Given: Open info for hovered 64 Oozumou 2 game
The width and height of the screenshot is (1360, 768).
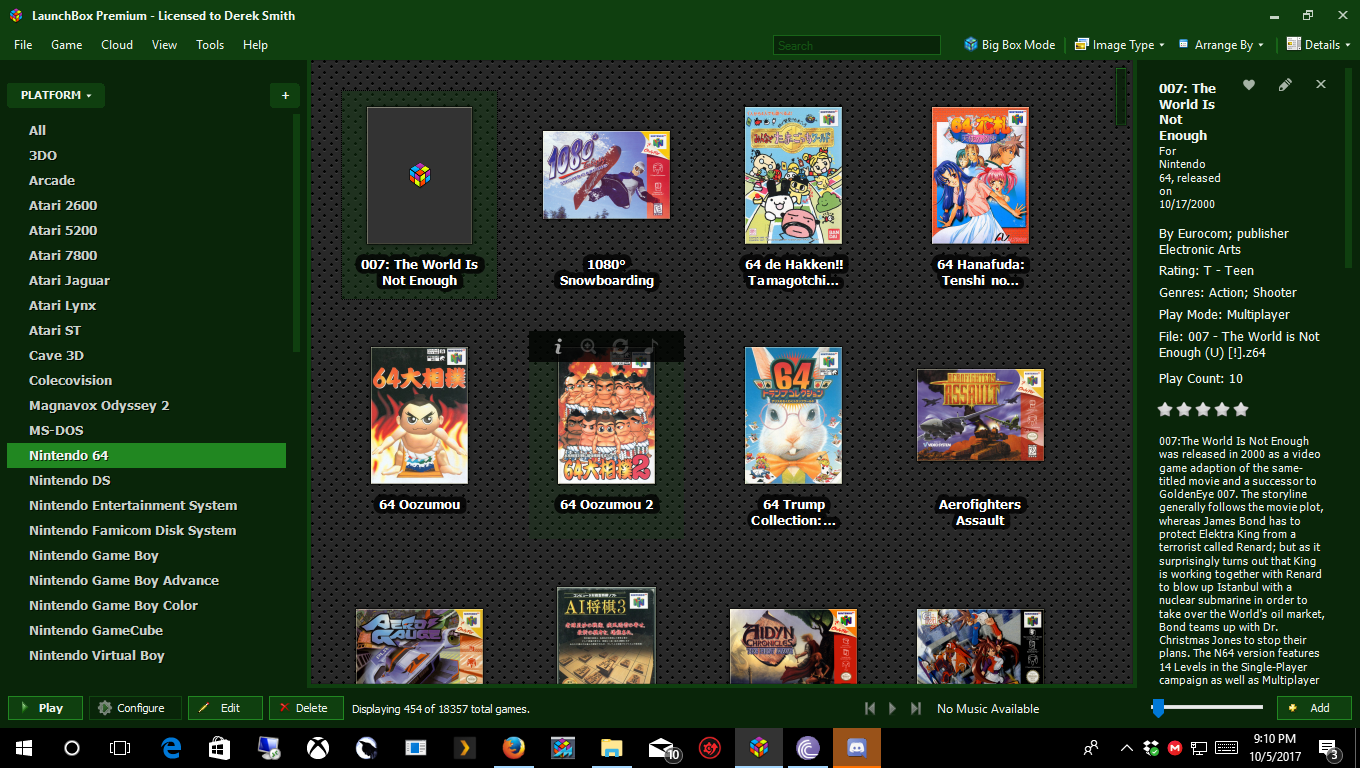Looking at the screenshot, I should pos(558,346).
